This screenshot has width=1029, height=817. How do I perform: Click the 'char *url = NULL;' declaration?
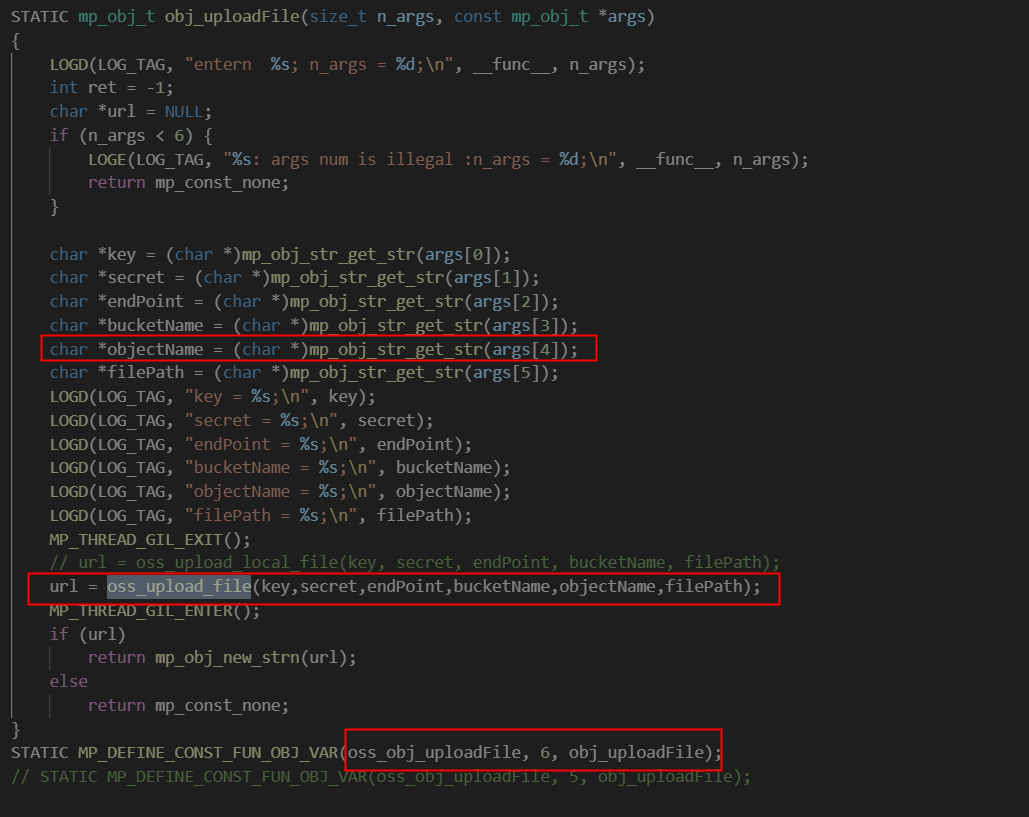[x=131, y=112]
